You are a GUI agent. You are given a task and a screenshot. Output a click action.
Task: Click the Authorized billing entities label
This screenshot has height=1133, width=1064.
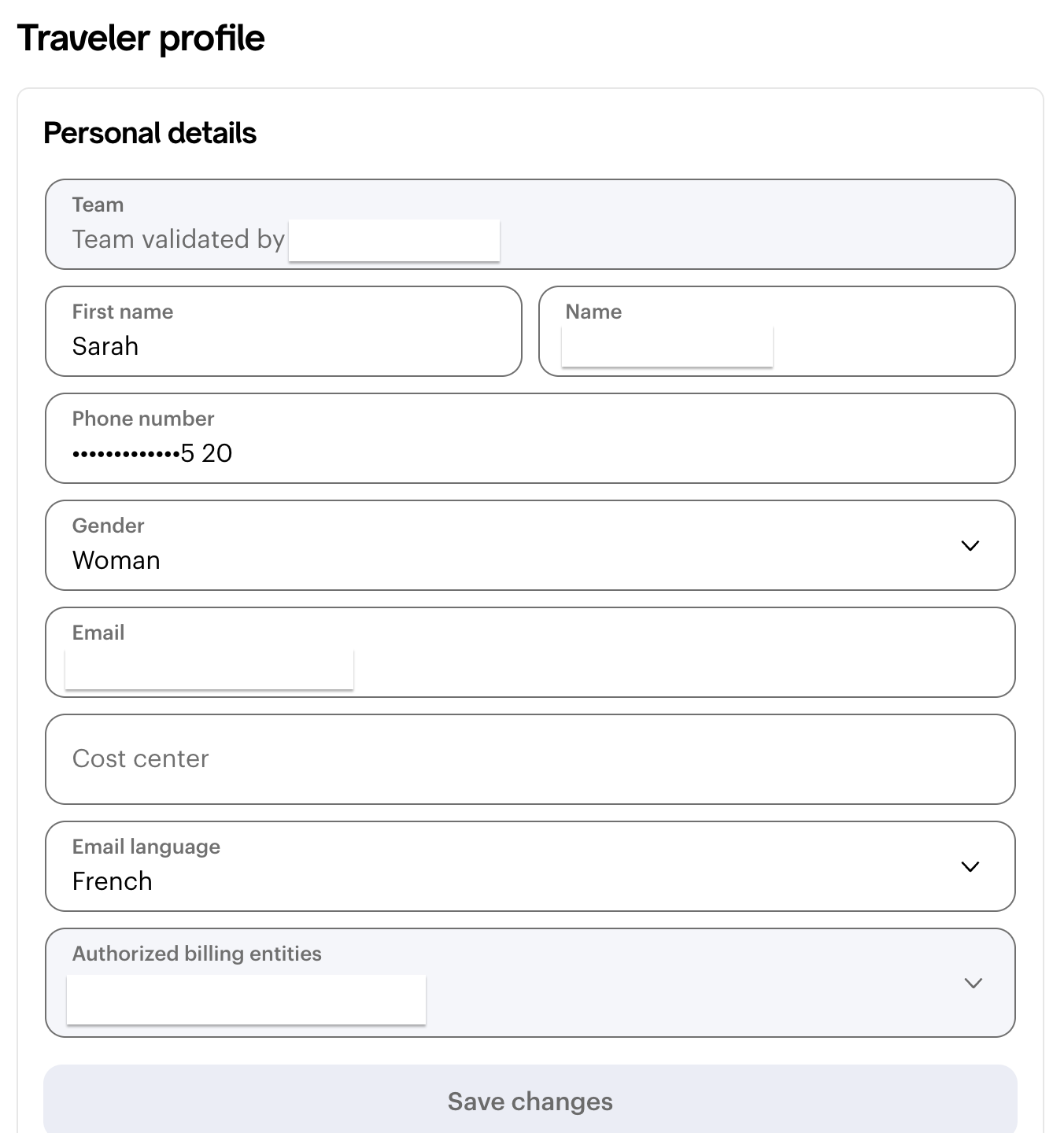197,954
